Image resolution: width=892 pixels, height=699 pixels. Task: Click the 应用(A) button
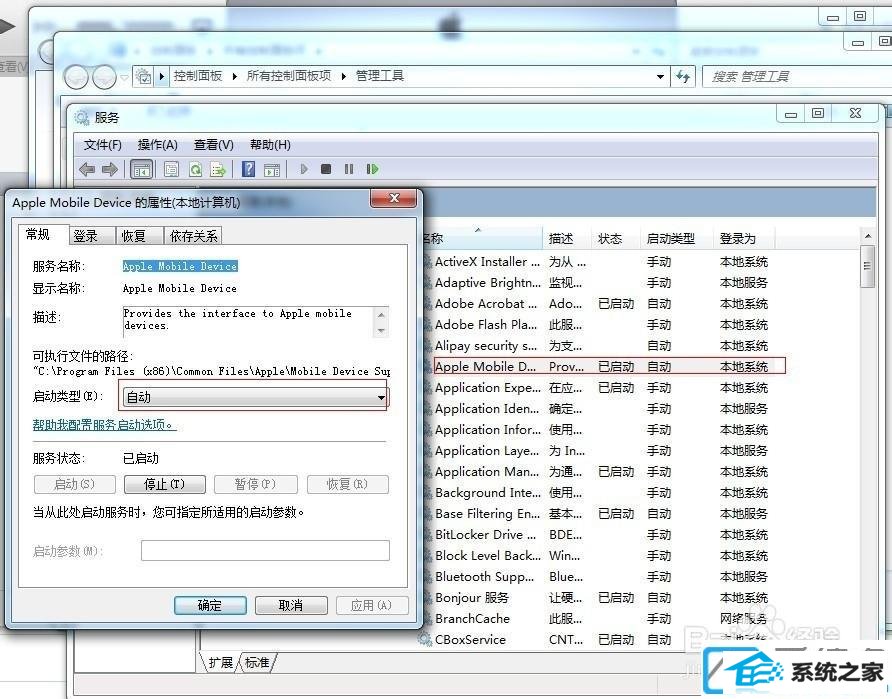371,605
